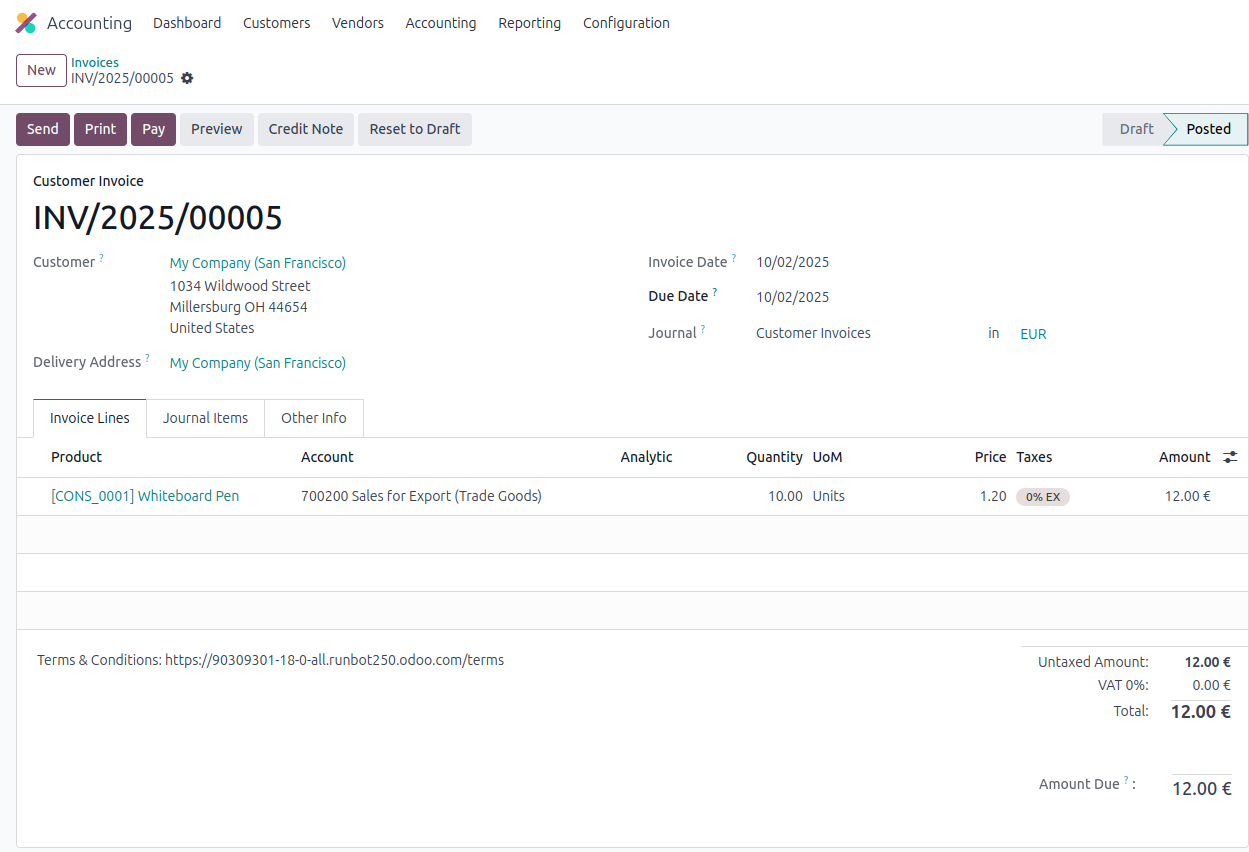Screen dimensions: 1249x852
Task: Click the Pay button
Action: [x=153, y=129]
